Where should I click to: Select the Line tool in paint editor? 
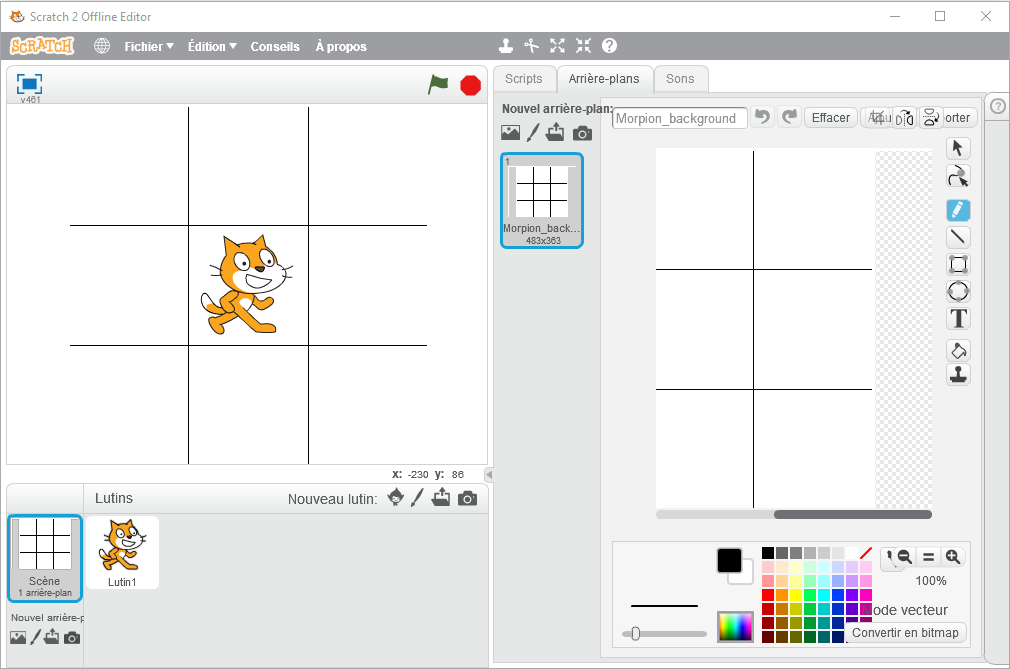(x=958, y=237)
